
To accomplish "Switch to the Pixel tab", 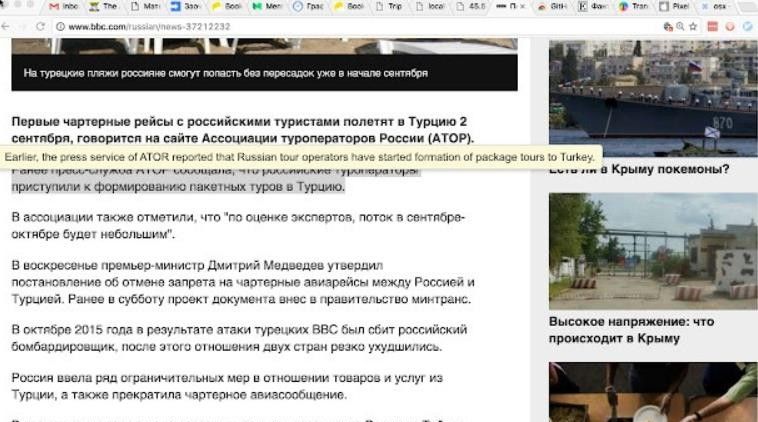I will (x=674, y=6).
